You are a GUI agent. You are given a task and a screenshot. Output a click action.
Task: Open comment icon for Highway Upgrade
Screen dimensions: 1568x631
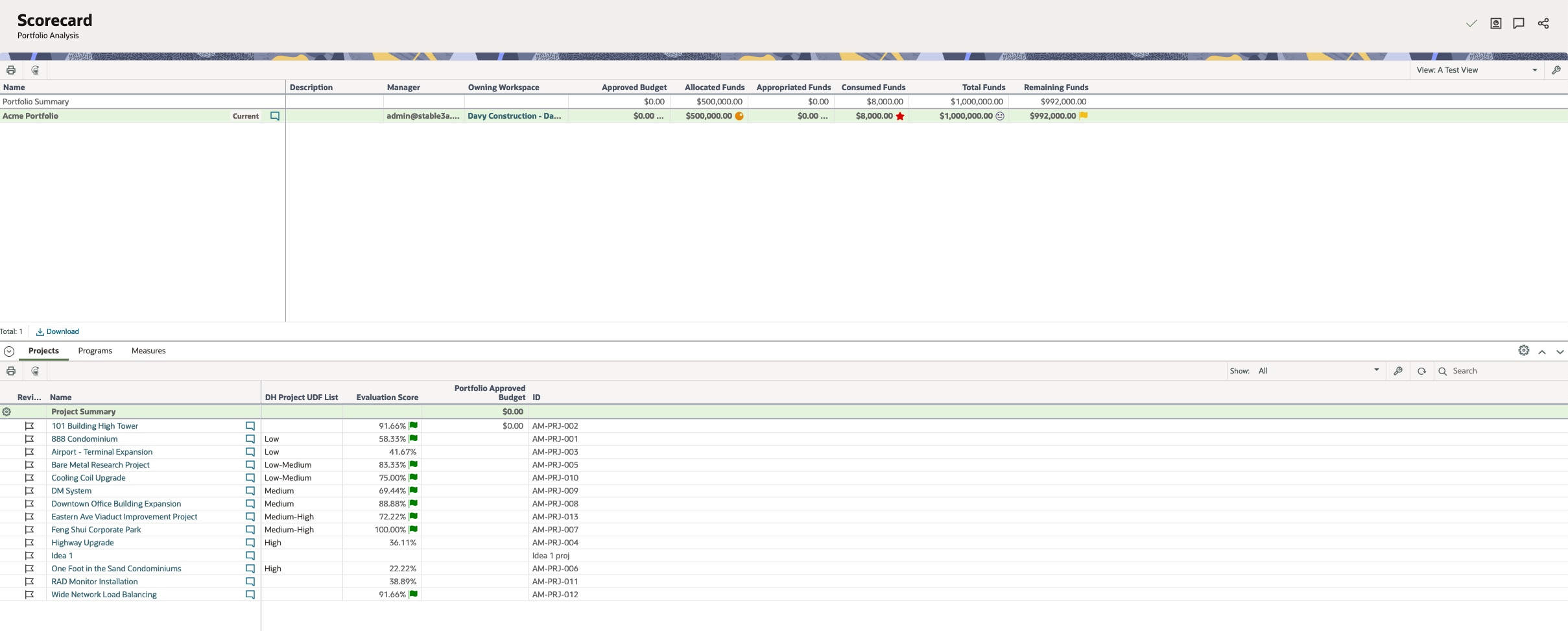click(250, 543)
